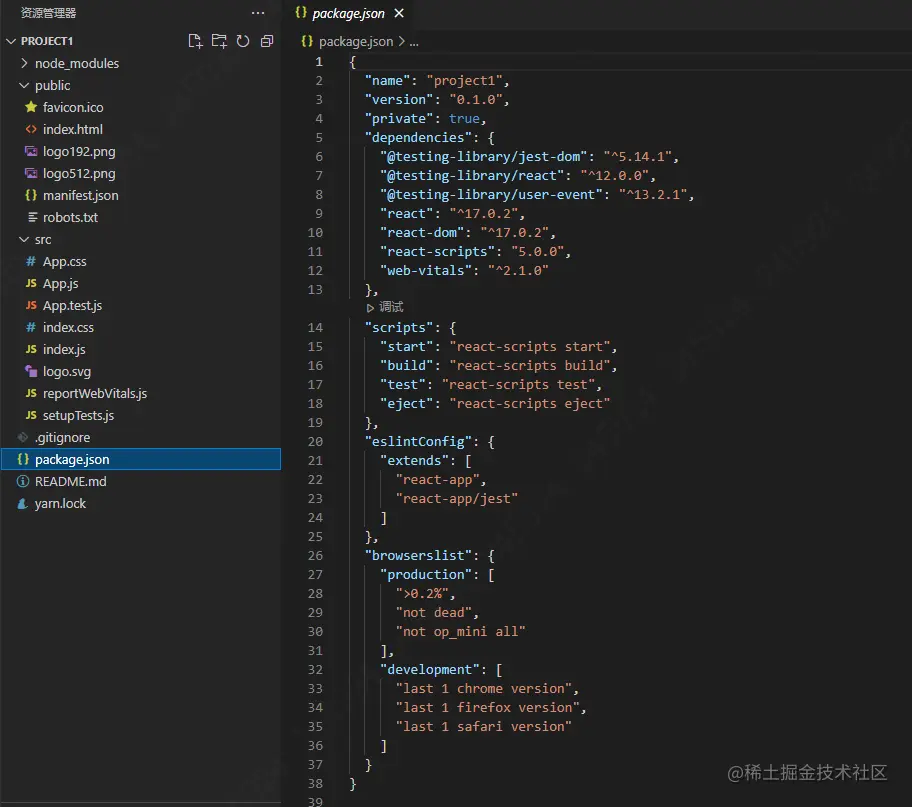Open the explorer's more actions ellipsis
Viewport: 912px width, 807px height.
pos(258,13)
